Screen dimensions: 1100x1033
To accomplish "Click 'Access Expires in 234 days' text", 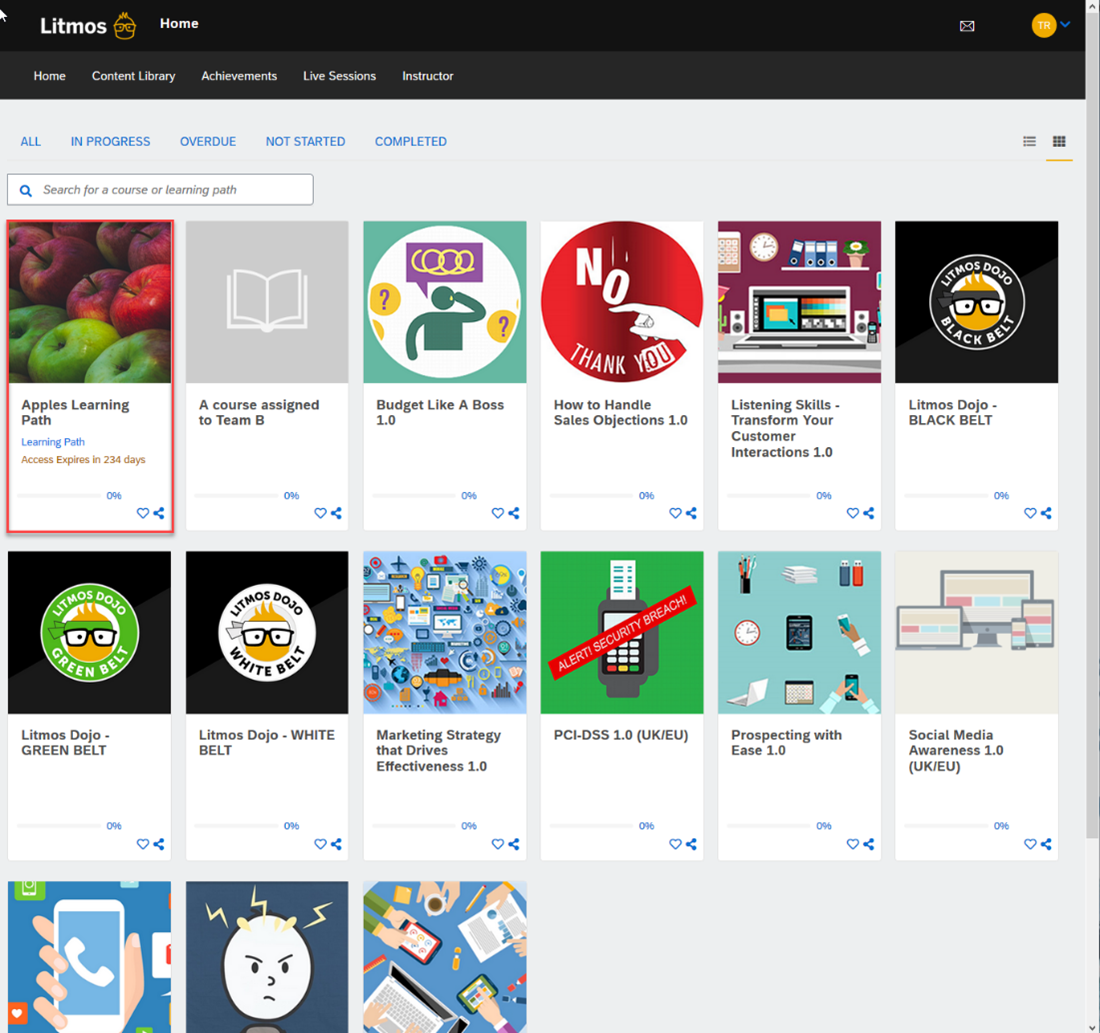I will [x=83, y=460].
